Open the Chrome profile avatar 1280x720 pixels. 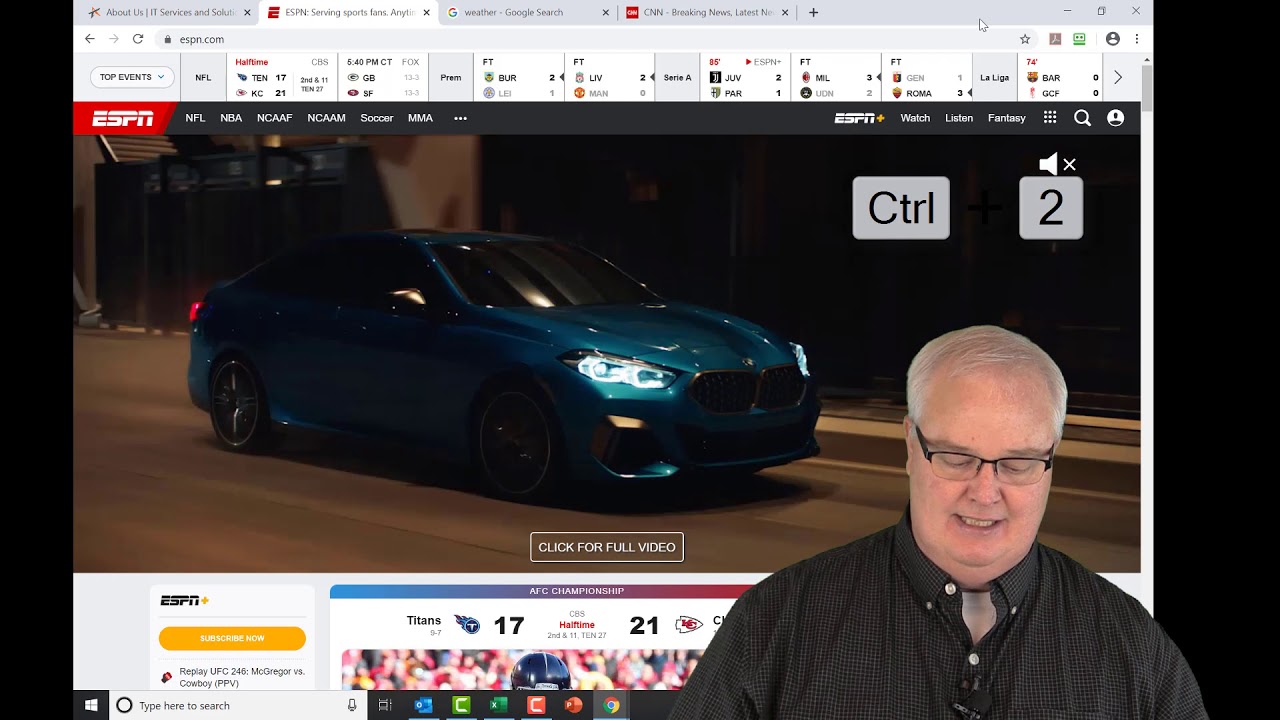[x=1113, y=39]
